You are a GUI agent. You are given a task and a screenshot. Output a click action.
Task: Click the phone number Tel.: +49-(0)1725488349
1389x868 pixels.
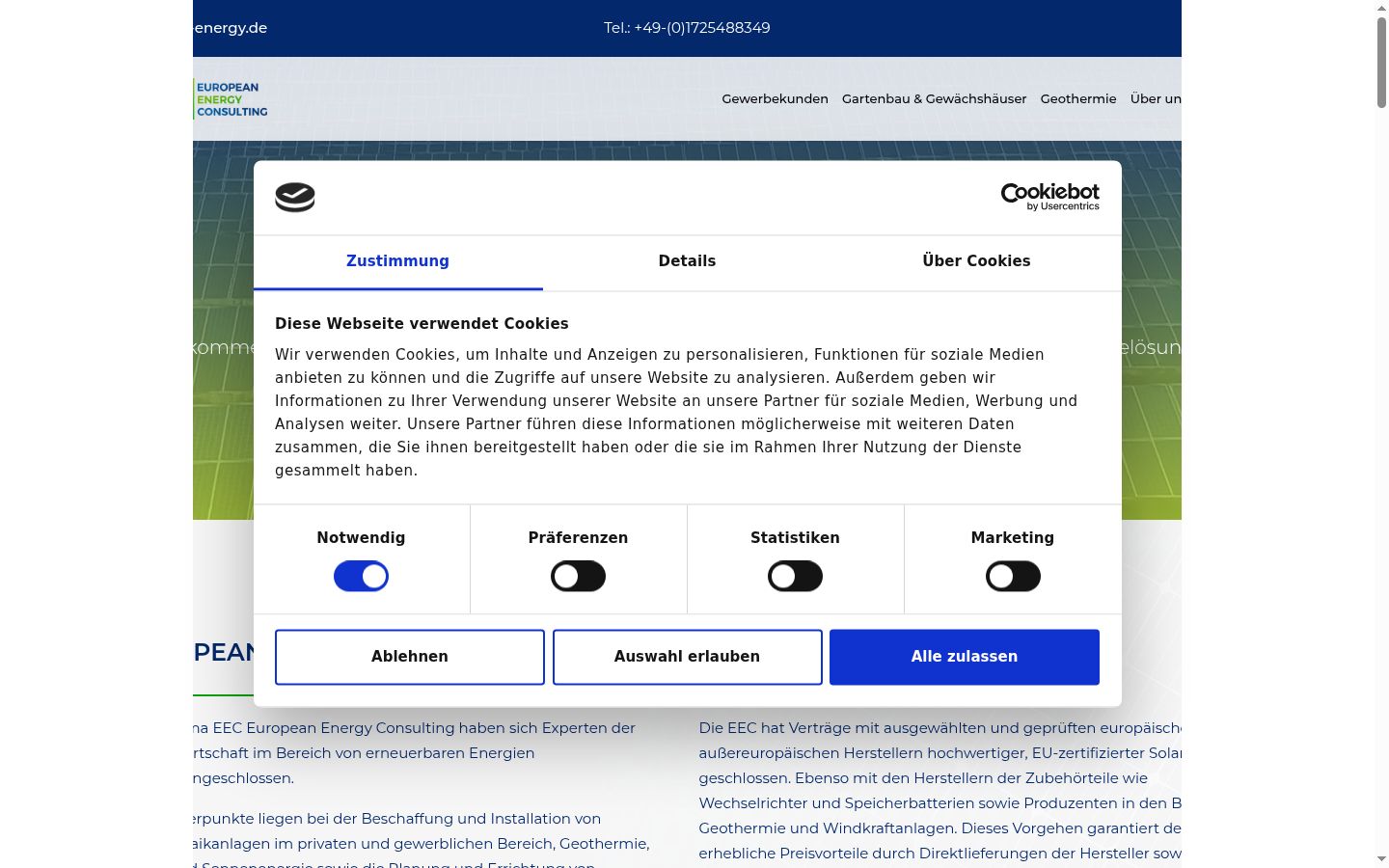(x=687, y=28)
